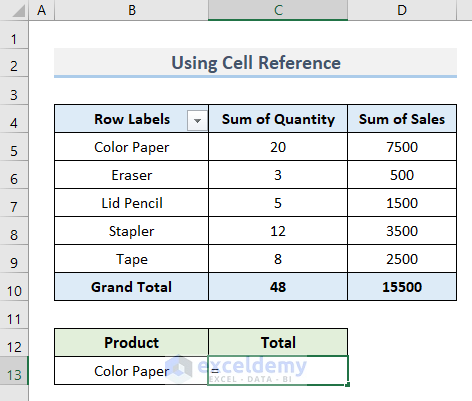This screenshot has height=401, width=472.
Task: Click sales cell showing 7500
Action: pos(402,147)
